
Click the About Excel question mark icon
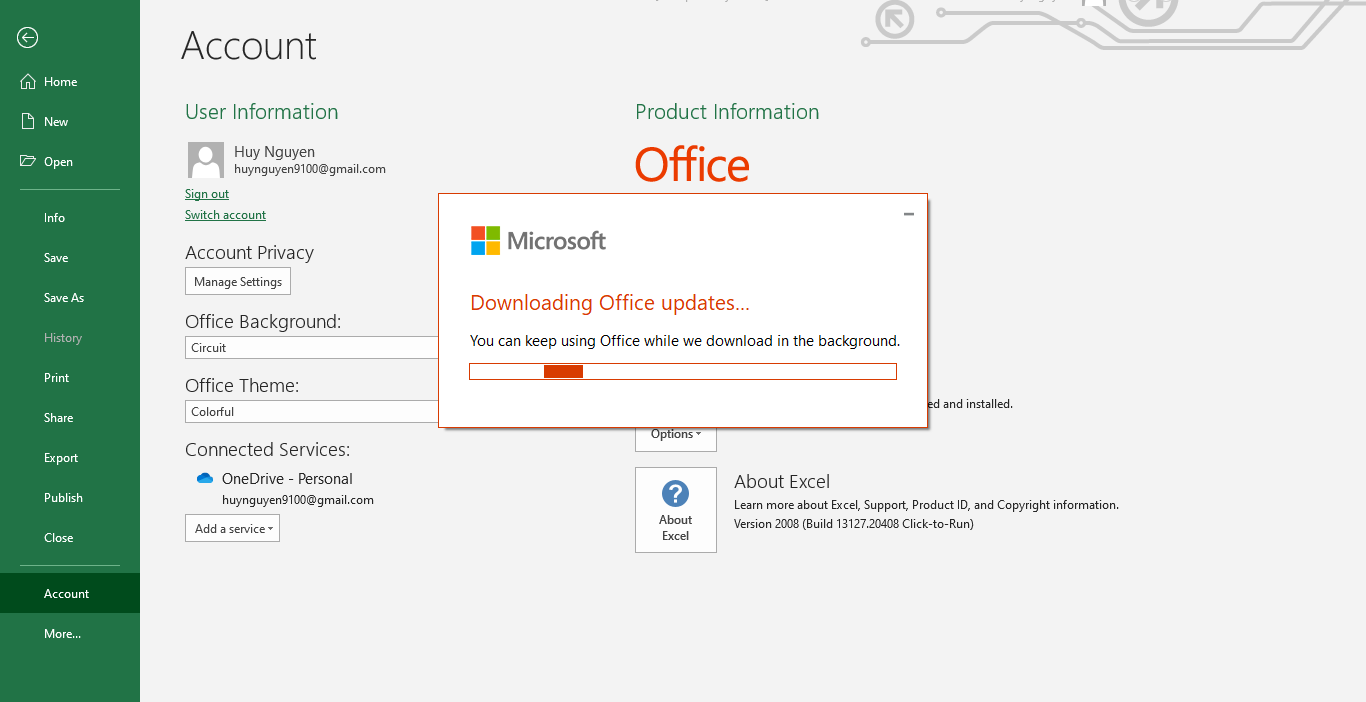click(x=675, y=495)
